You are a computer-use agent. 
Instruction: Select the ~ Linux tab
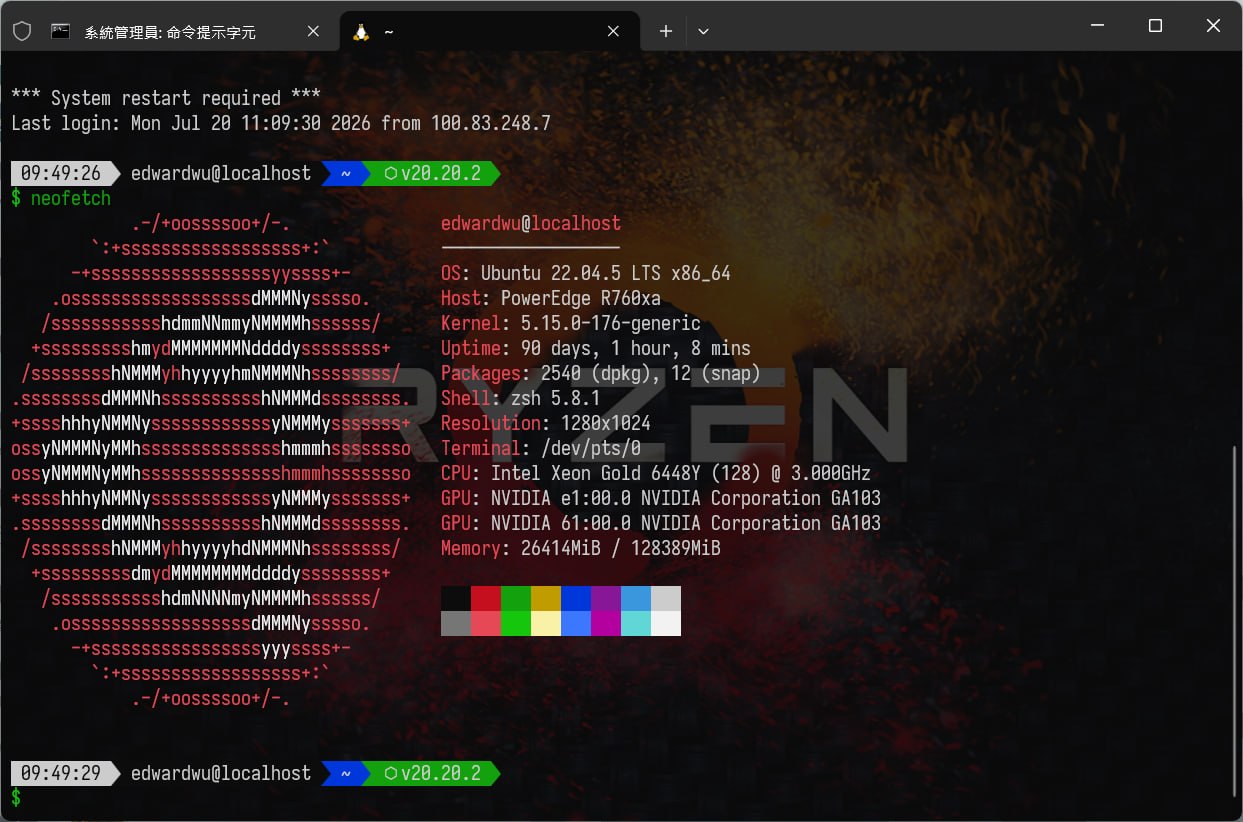pos(490,32)
